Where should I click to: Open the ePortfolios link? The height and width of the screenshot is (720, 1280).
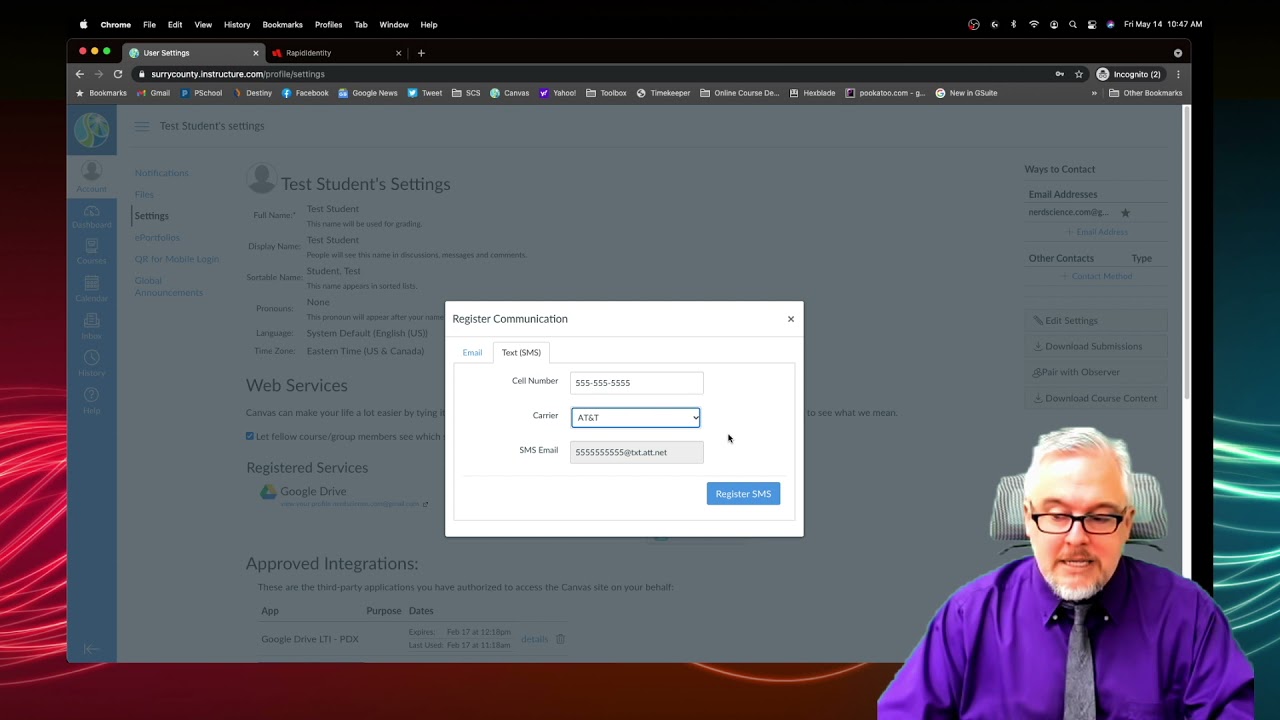point(157,238)
